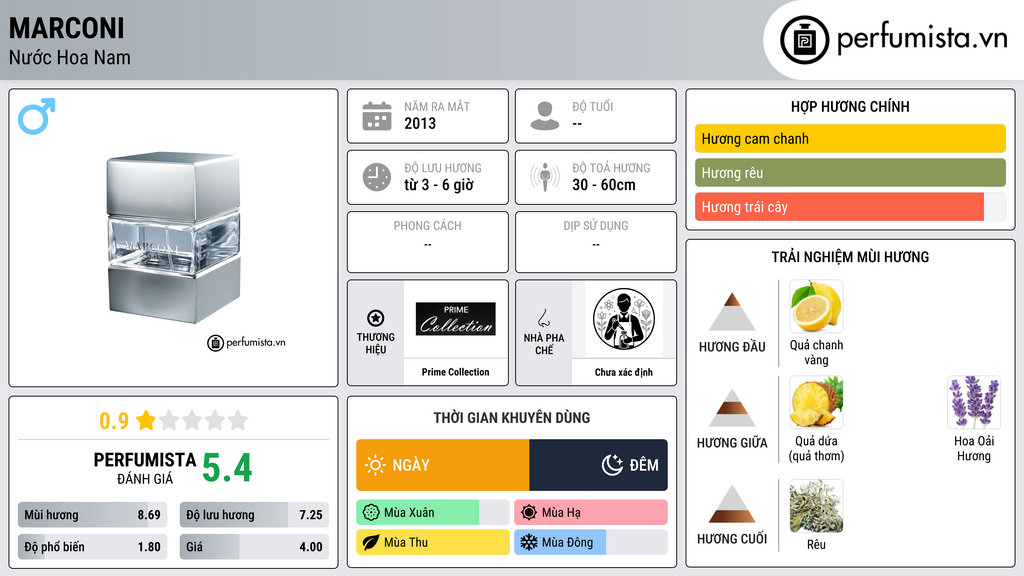The width and height of the screenshot is (1024, 576).
Task: Click the filled gold rating star
Action: 146,420
